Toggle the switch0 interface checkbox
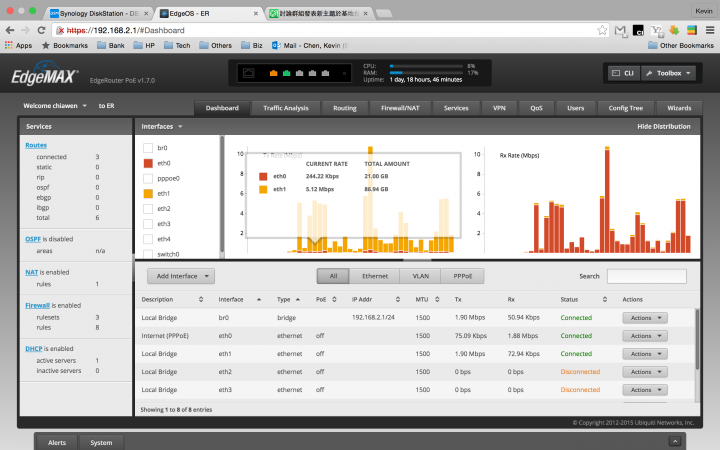This screenshot has height=450, width=720. point(148,254)
